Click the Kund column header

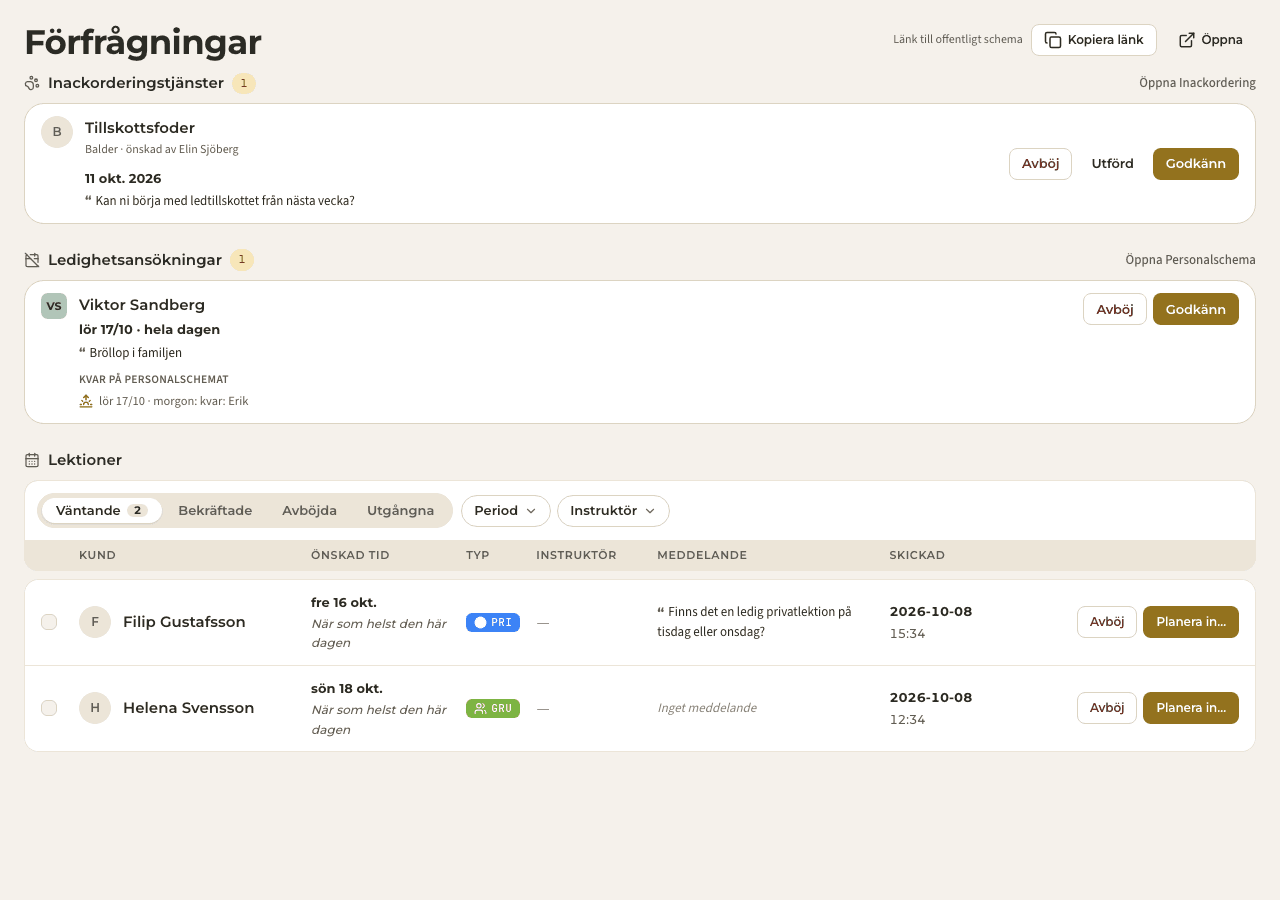coord(97,556)
